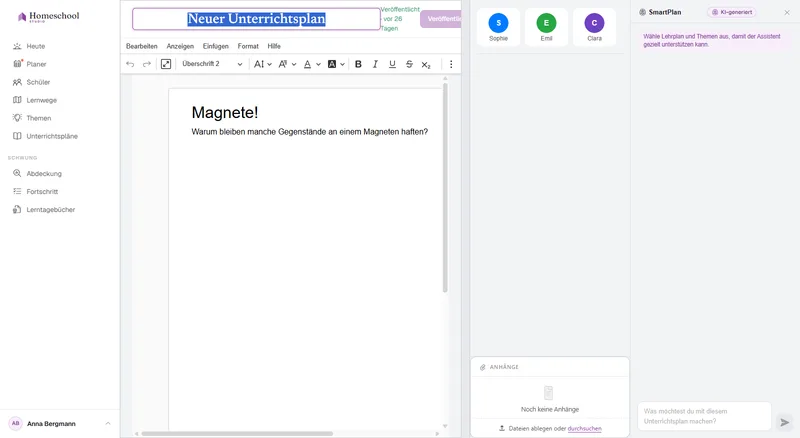Apply the text color
The height and width of the screenshot is (438, 800).
[307, 64]
